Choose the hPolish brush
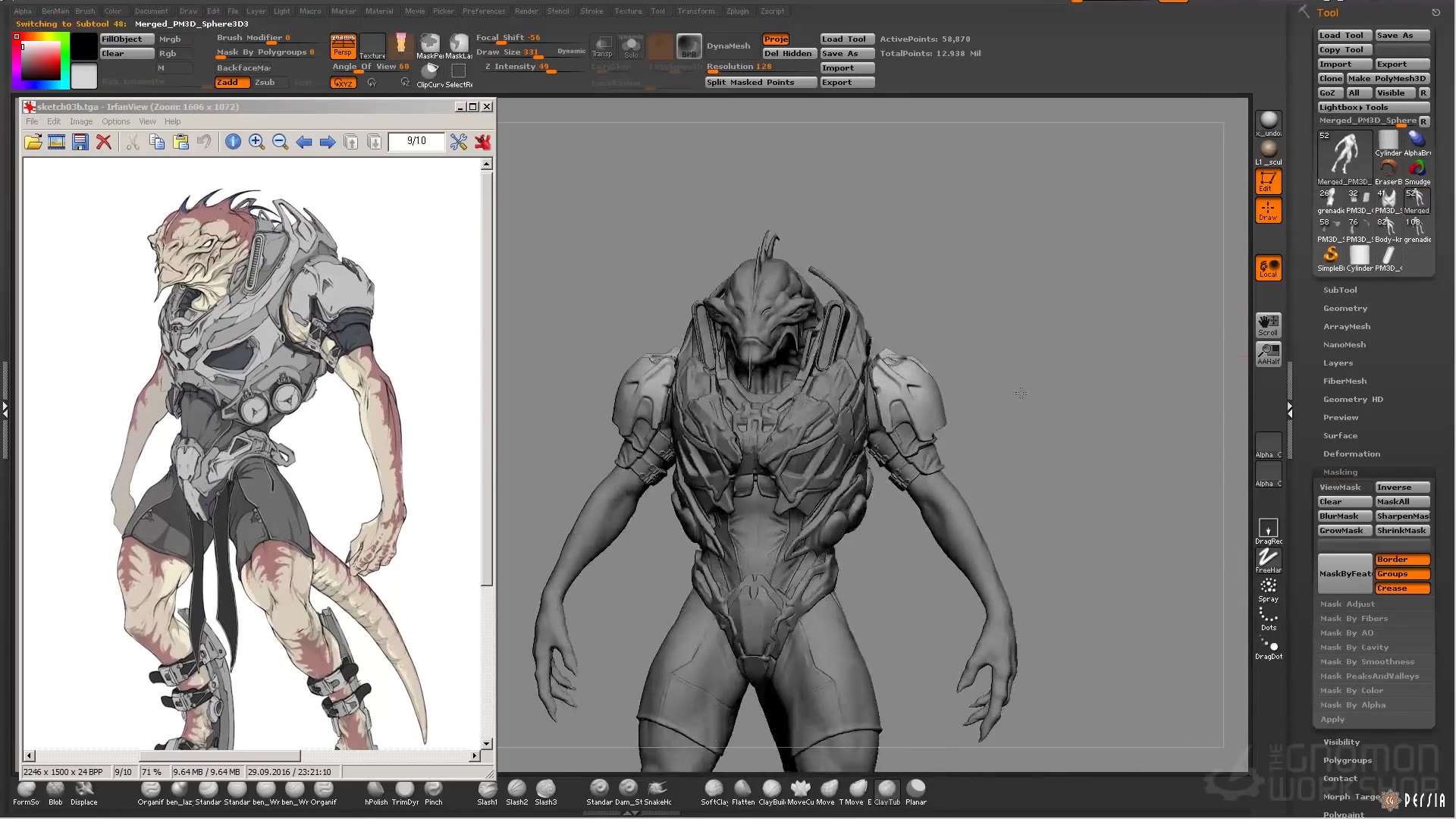 pyautogui.click(x=375, y=792)
